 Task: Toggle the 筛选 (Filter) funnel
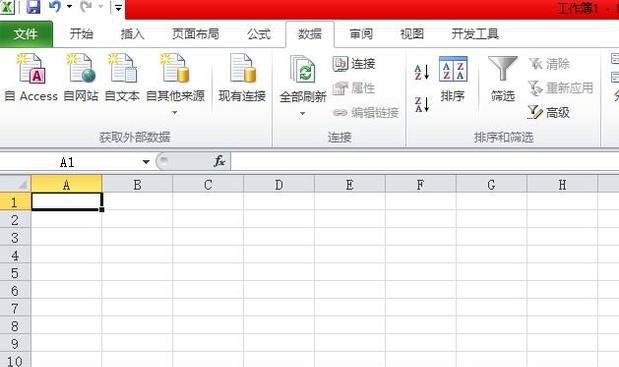(x=503, y=79)
